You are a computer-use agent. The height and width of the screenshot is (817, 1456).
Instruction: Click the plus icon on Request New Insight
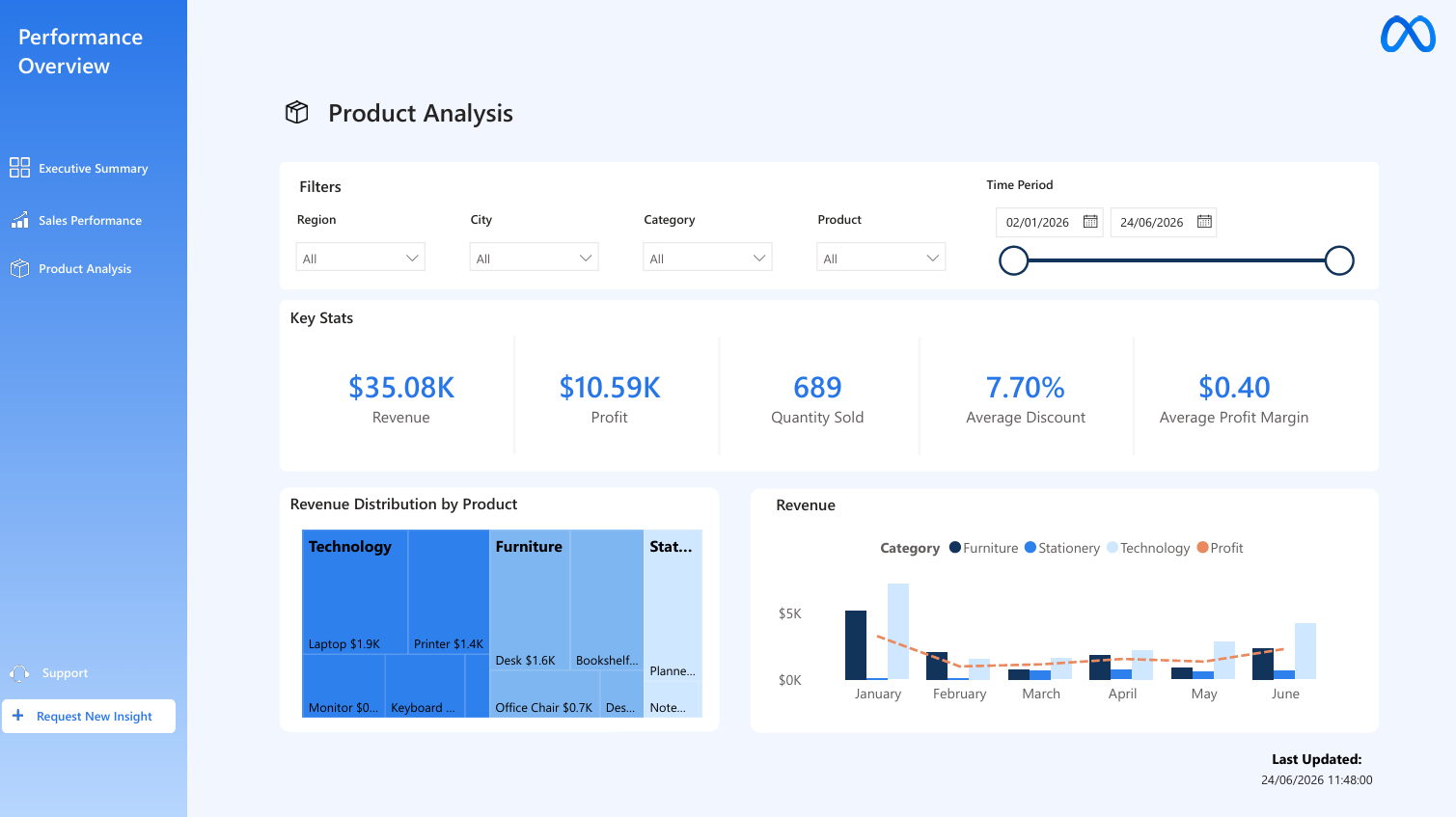point(17,716)
